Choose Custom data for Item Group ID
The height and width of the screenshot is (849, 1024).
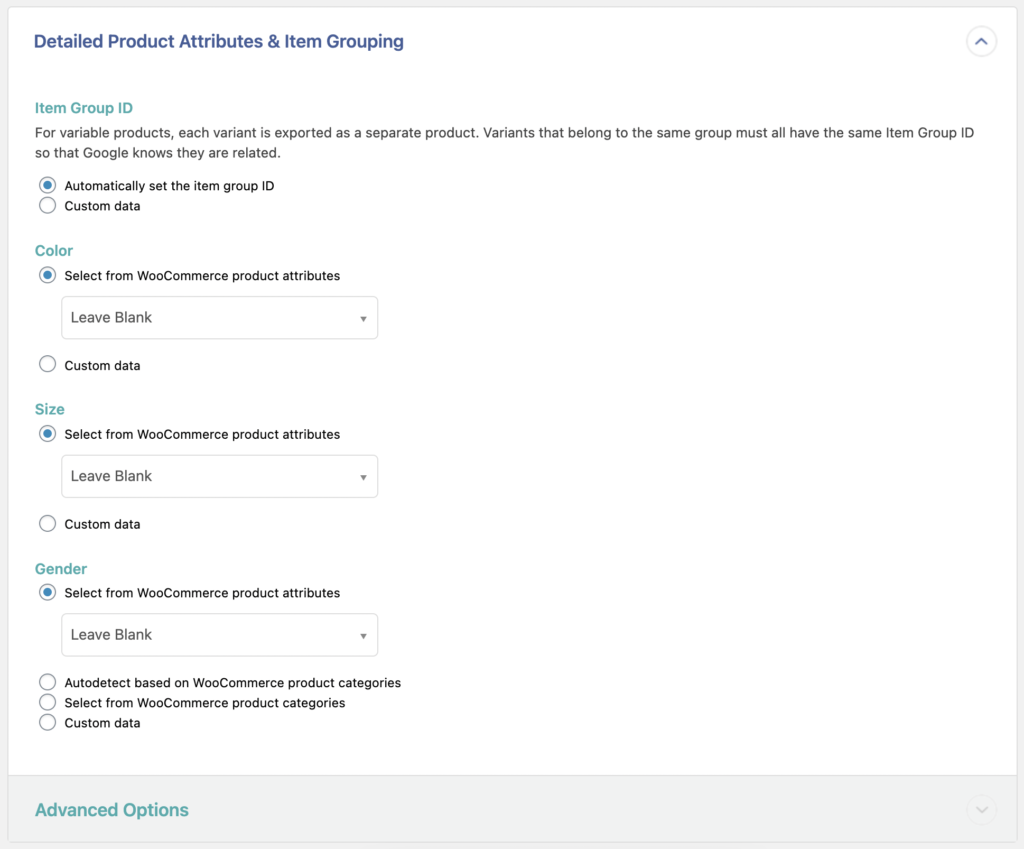tap(47, 205)
